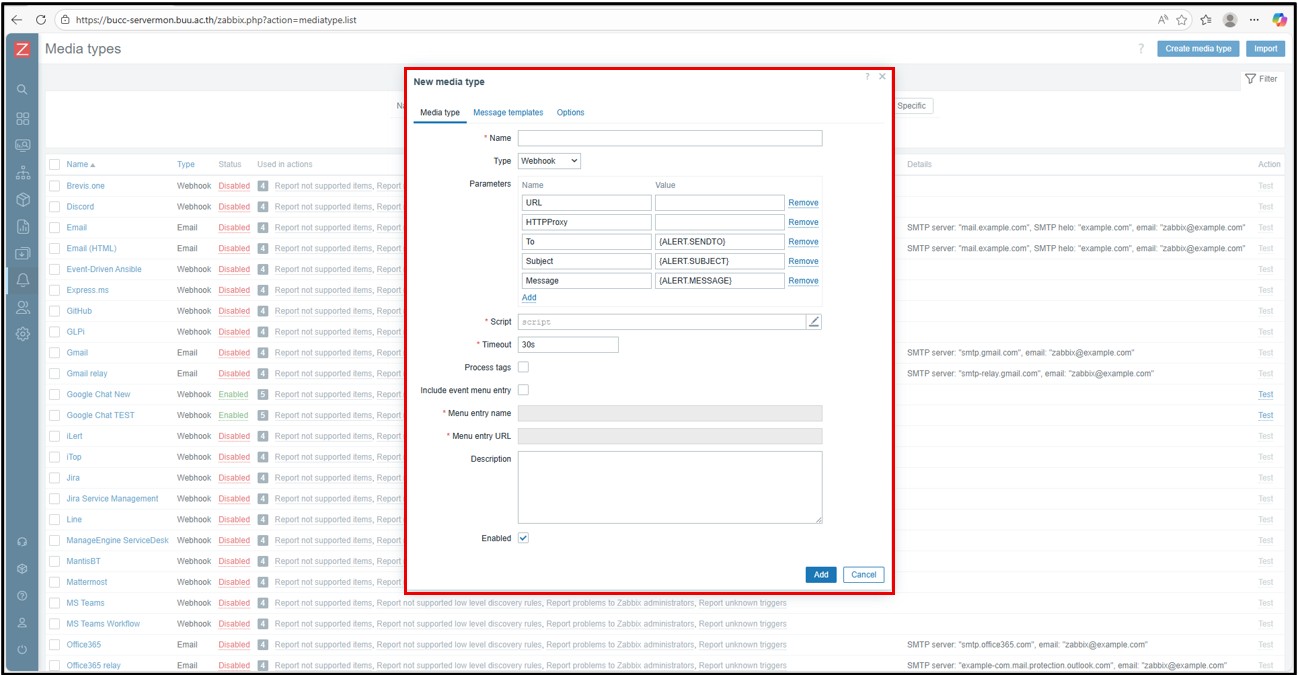The width and height of the screenshot is (1298, 675).
Task: Open the Type dropdown showing Webhook
Action: (x=549, y=160)
